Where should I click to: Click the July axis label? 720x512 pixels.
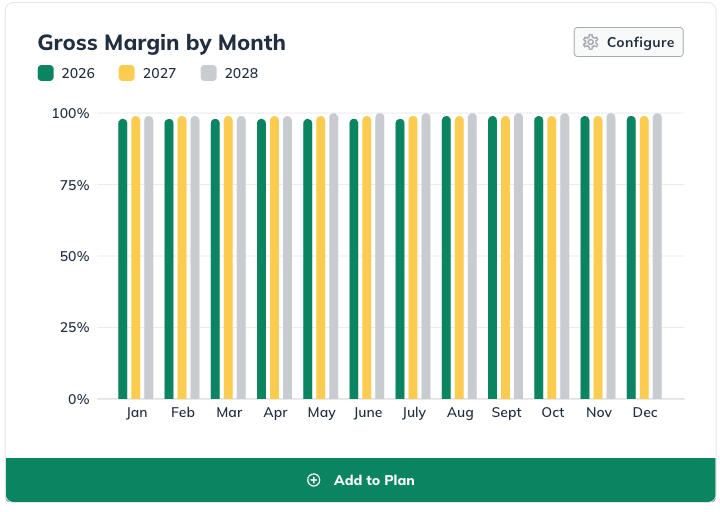[414, 412]
